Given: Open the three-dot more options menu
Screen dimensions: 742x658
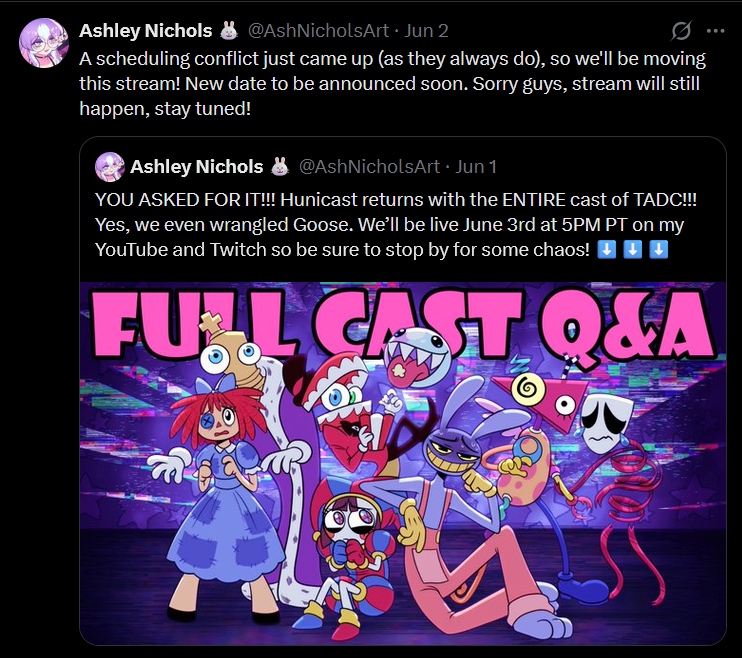Looking at the screenshot, I should point(716,31).
